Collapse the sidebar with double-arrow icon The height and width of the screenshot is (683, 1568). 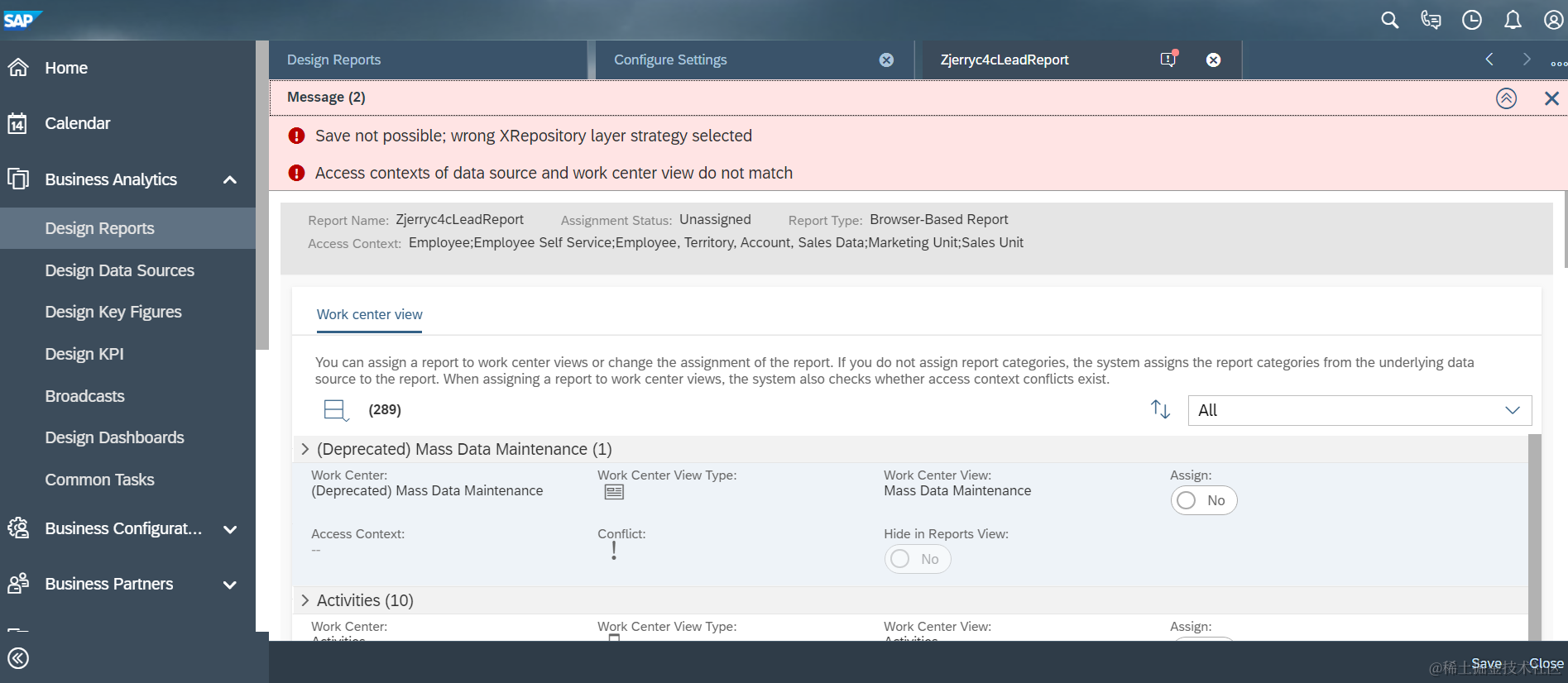tap(18, 658)
